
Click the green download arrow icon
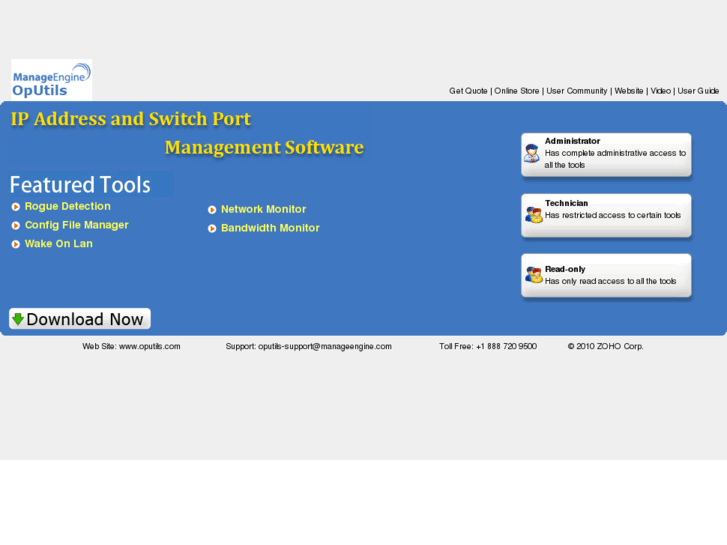point(18,319)
